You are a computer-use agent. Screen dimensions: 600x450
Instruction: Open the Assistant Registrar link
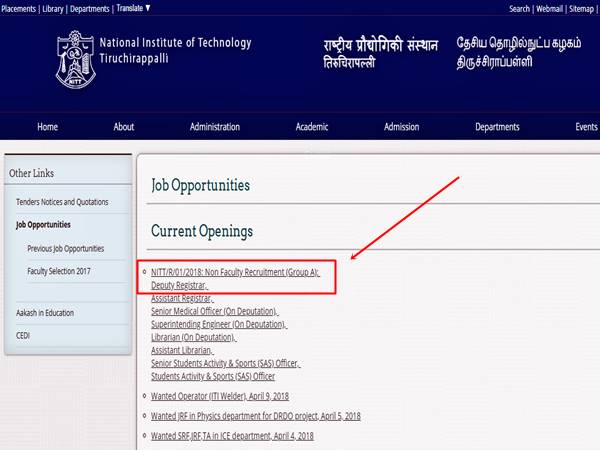182,298
